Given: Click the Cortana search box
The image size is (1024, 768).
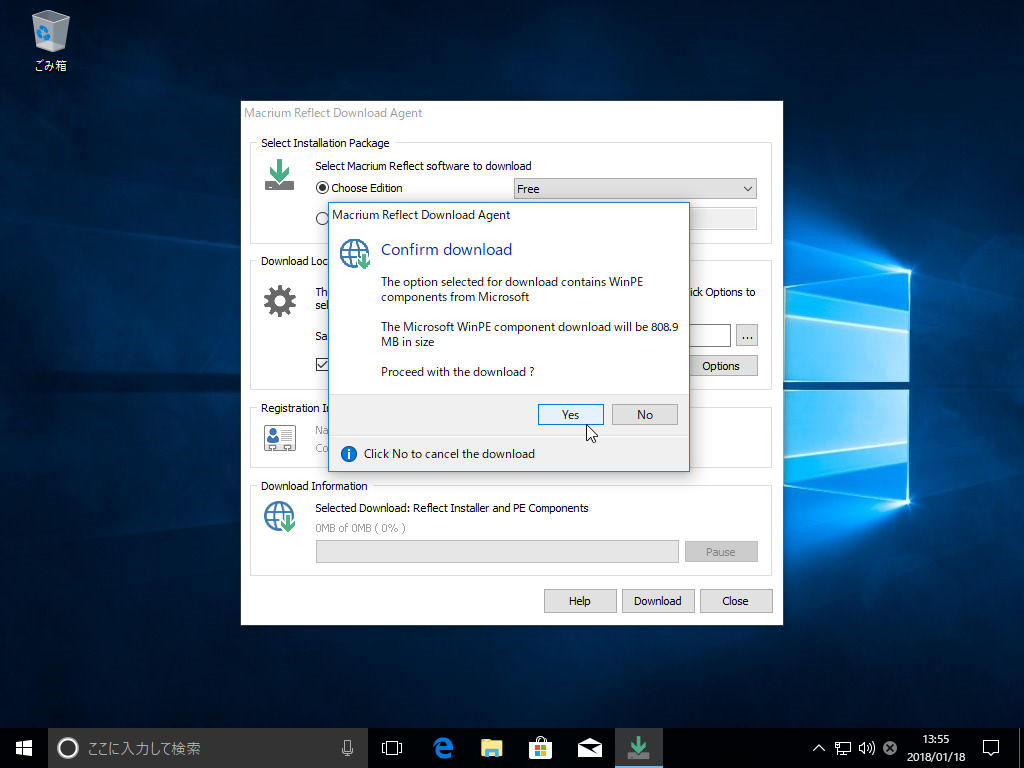Looking at the screenshot, I should [208, 748].
